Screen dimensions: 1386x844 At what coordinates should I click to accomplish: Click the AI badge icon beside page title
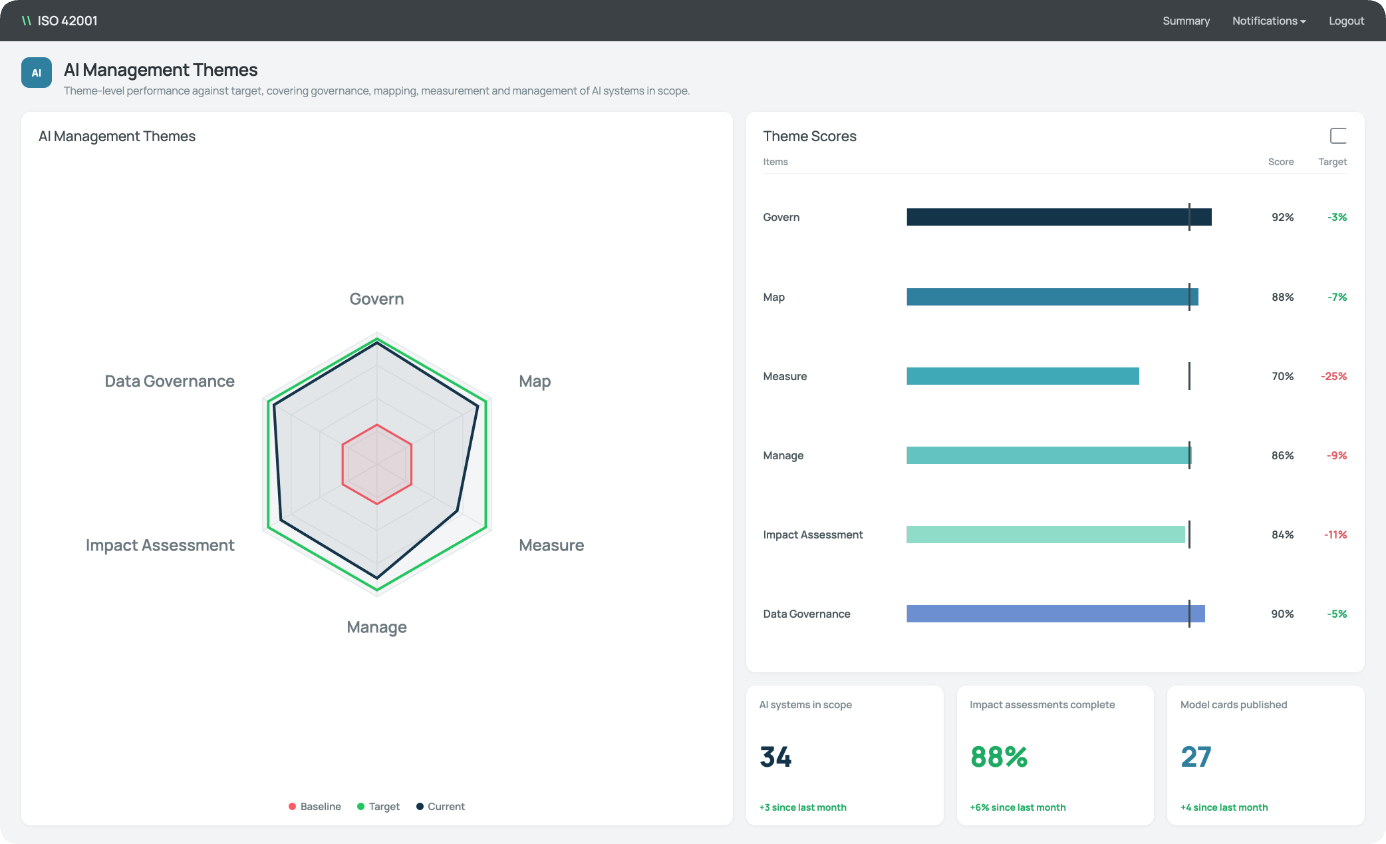click(x=36, y=72)
